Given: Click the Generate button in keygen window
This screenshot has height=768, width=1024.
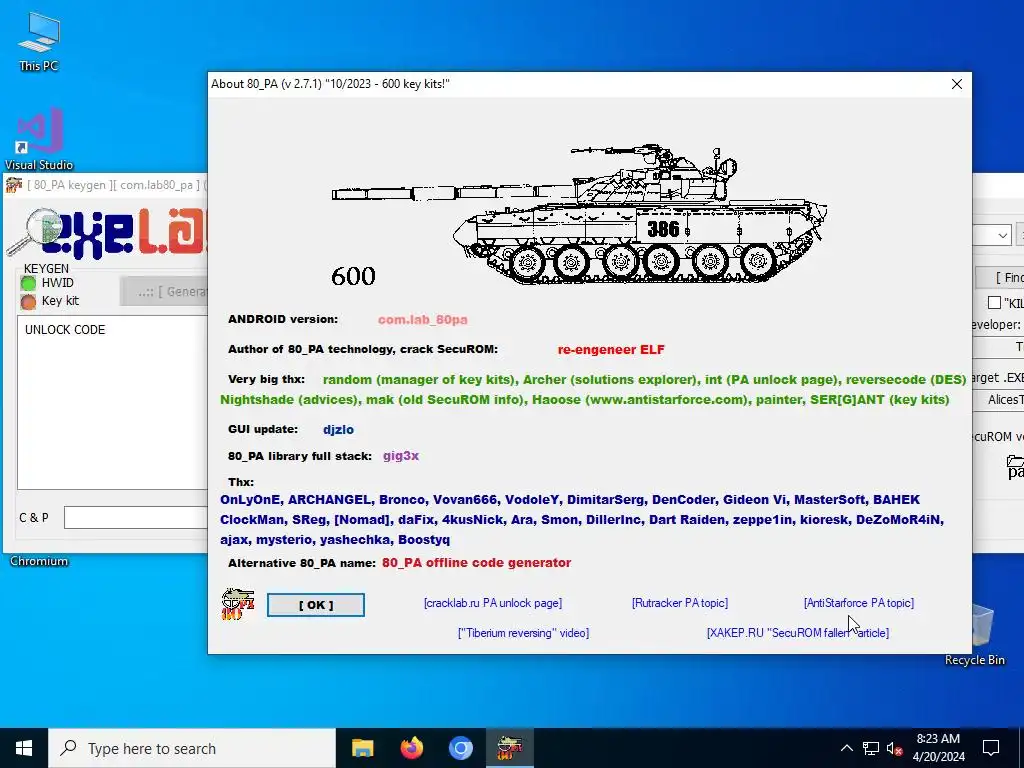Looking at the screenshot, I should click(x=164, y=291).
